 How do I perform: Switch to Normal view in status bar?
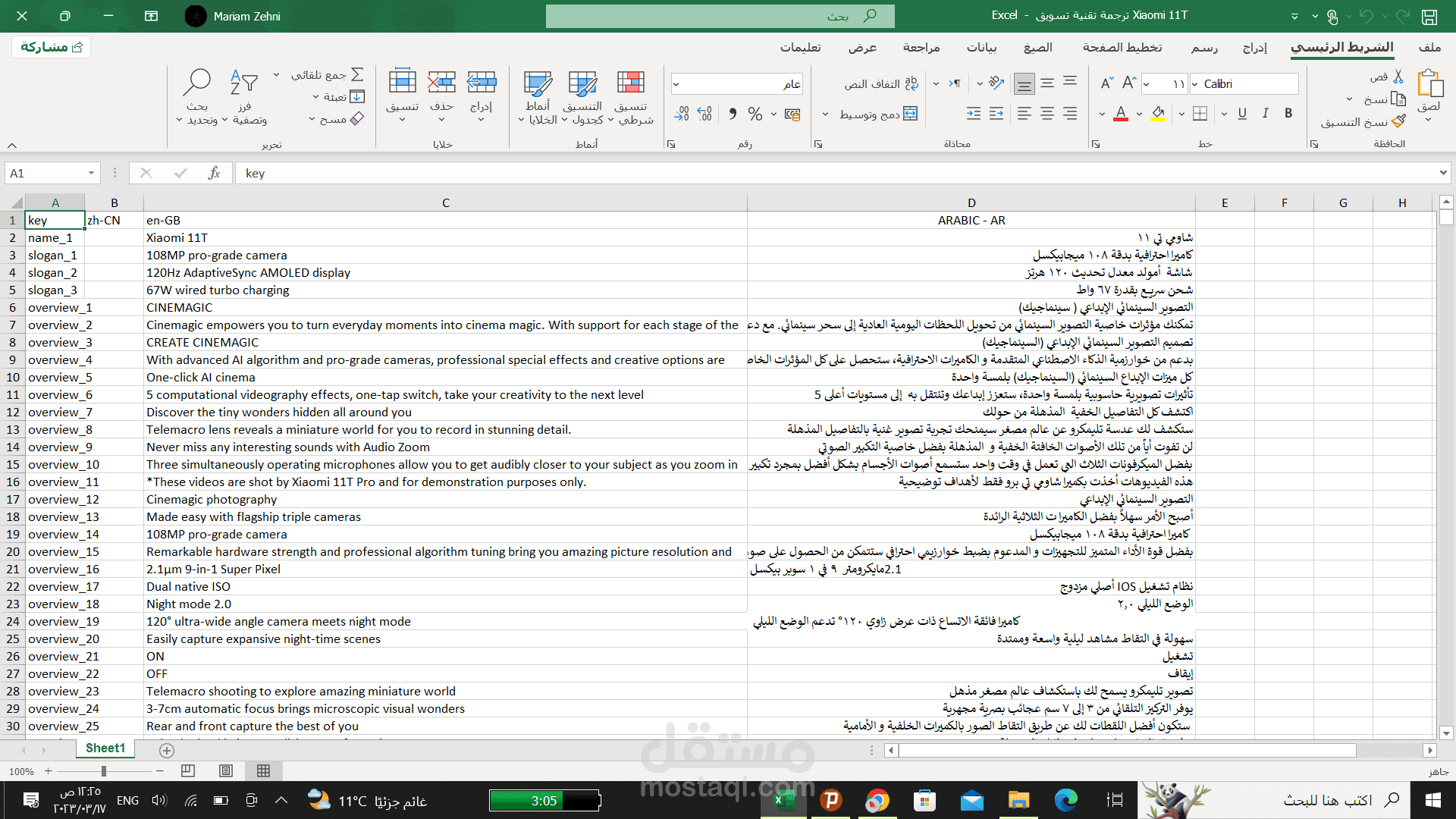click(x=263, y=771)
